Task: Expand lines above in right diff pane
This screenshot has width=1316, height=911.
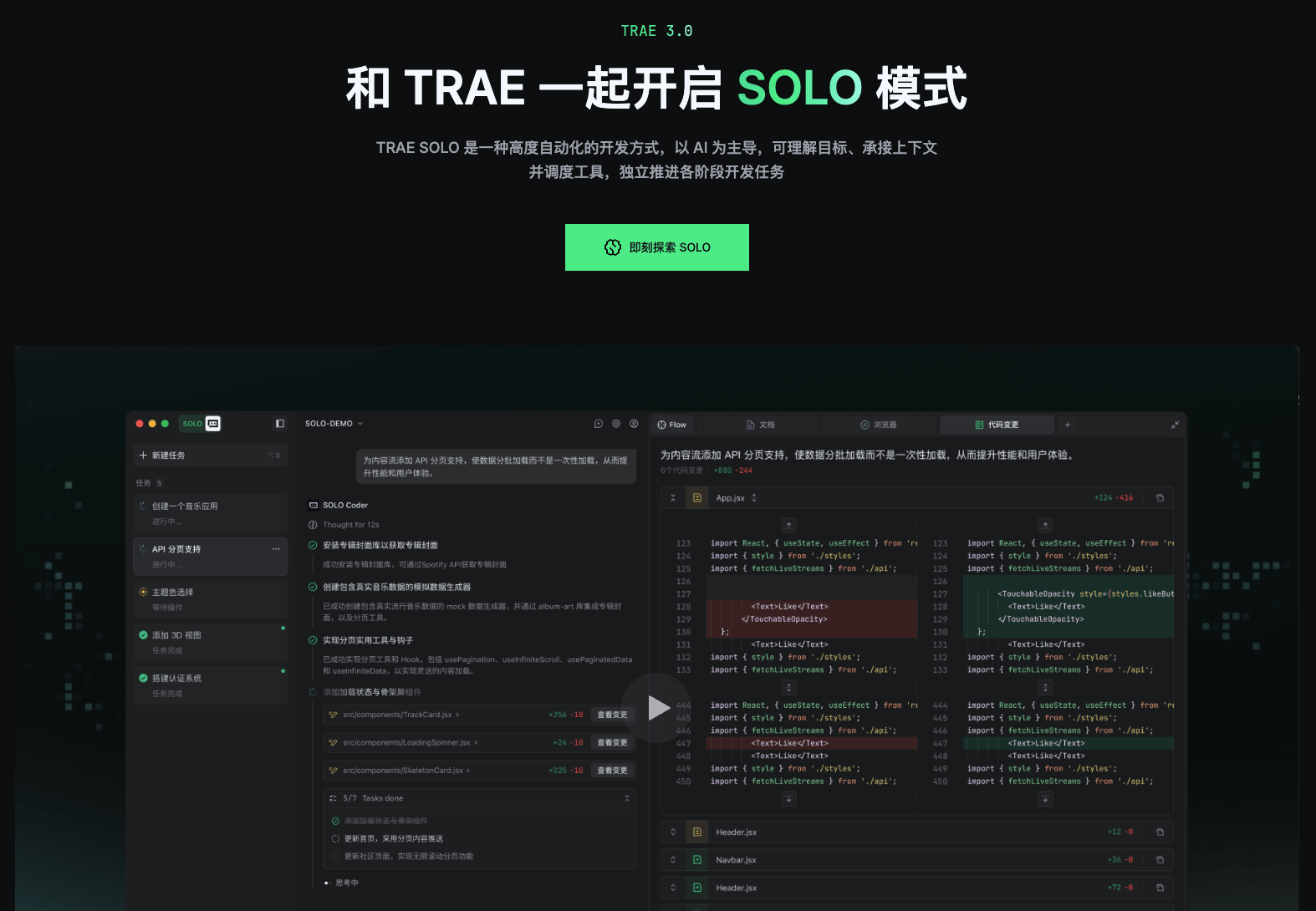Action: click(1045, 525)
